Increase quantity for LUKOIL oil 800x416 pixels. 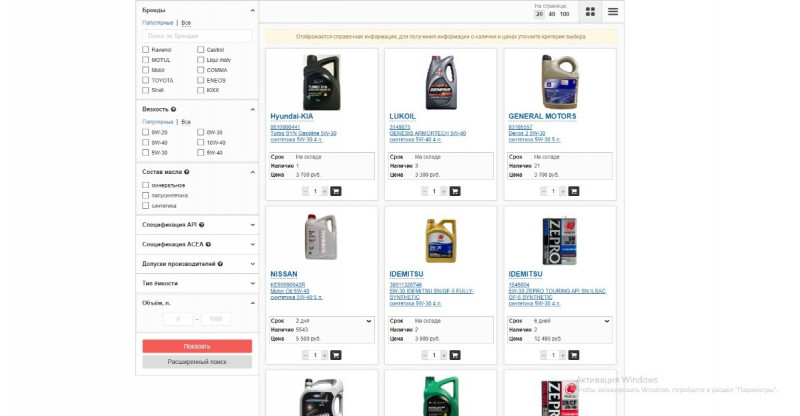pos(444,191)
